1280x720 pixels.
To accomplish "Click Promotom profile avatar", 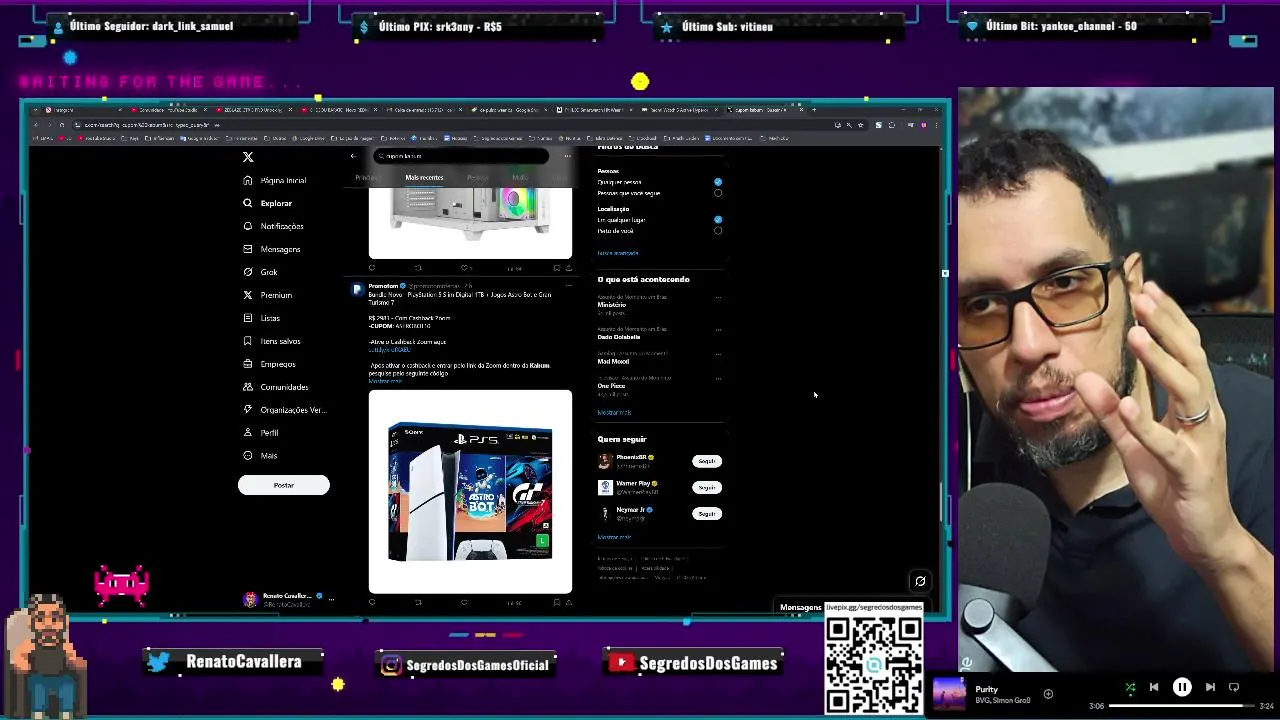I will coord(357,289).
